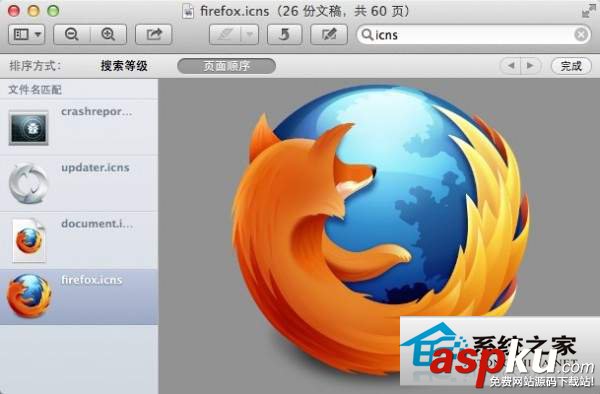Click the firefox.icns sidebar label

click(x=91, y=280)
